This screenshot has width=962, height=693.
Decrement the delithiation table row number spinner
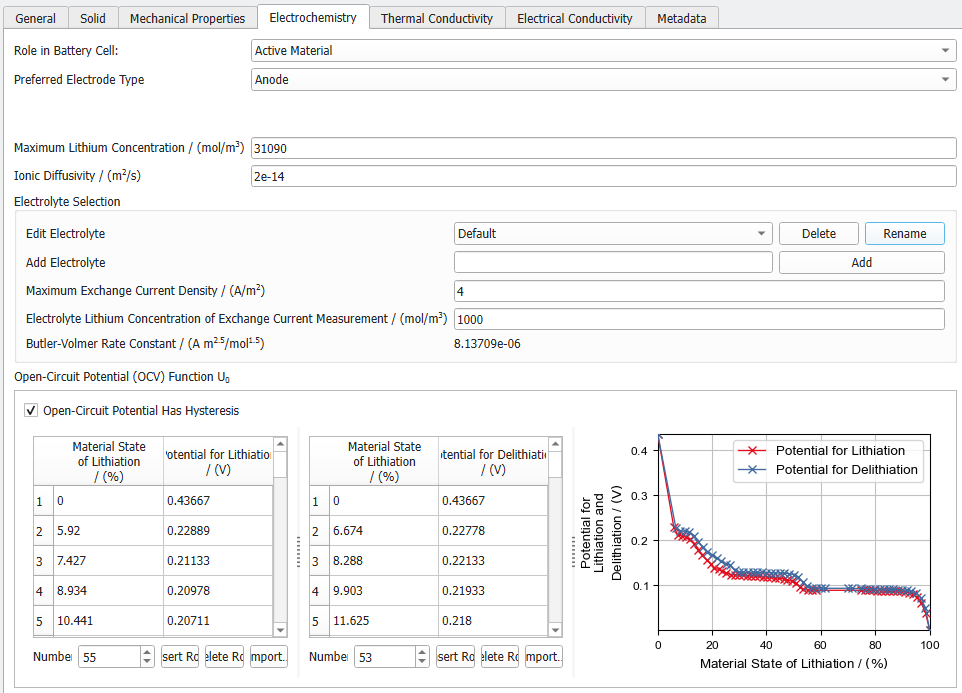tap(422, 662)
